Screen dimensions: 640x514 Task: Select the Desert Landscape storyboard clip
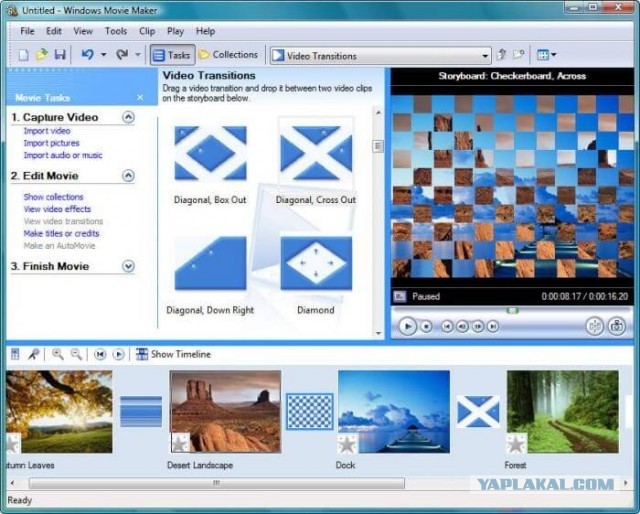pos(225,412)
